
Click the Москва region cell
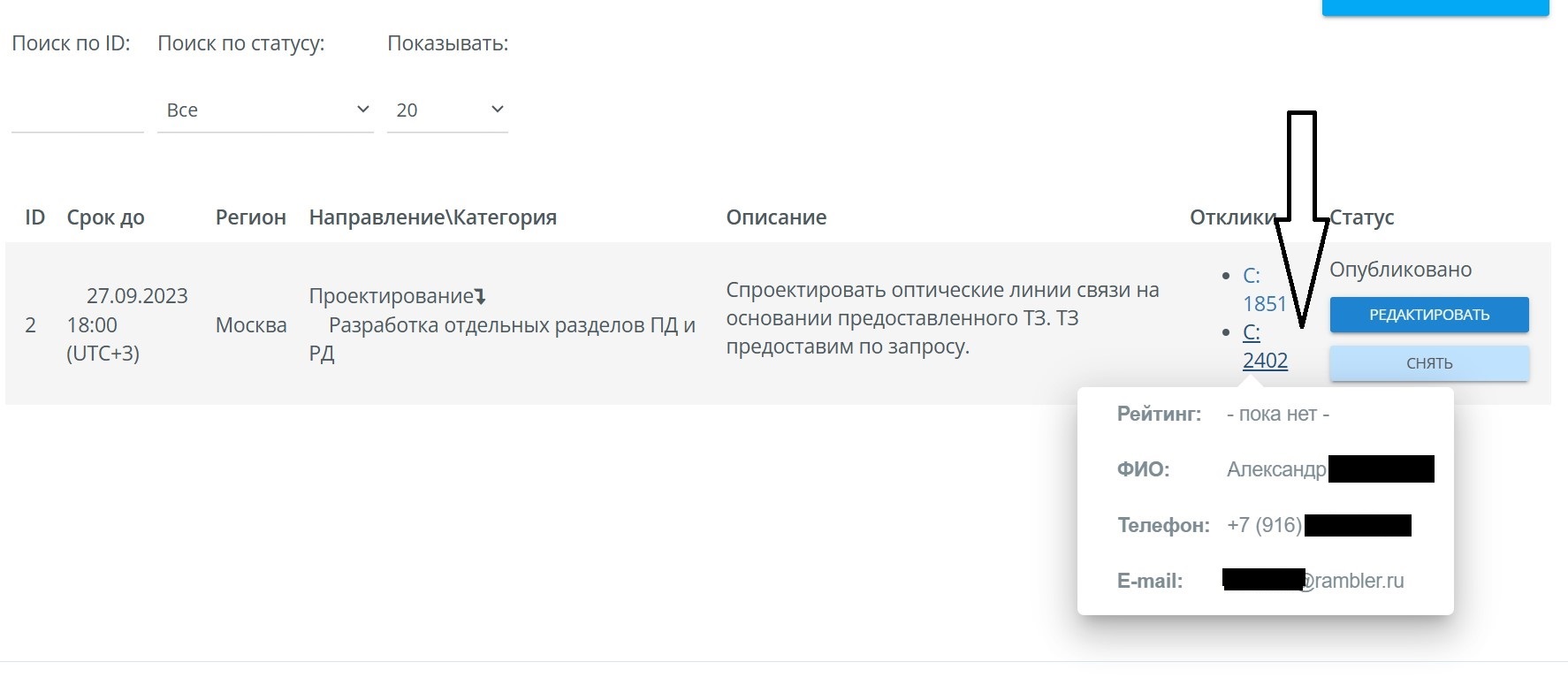click(x=251, y=325)
